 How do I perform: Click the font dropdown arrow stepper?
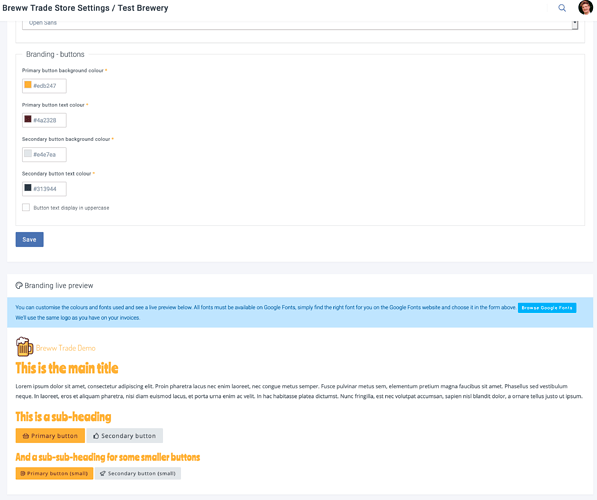click(575, 25)
